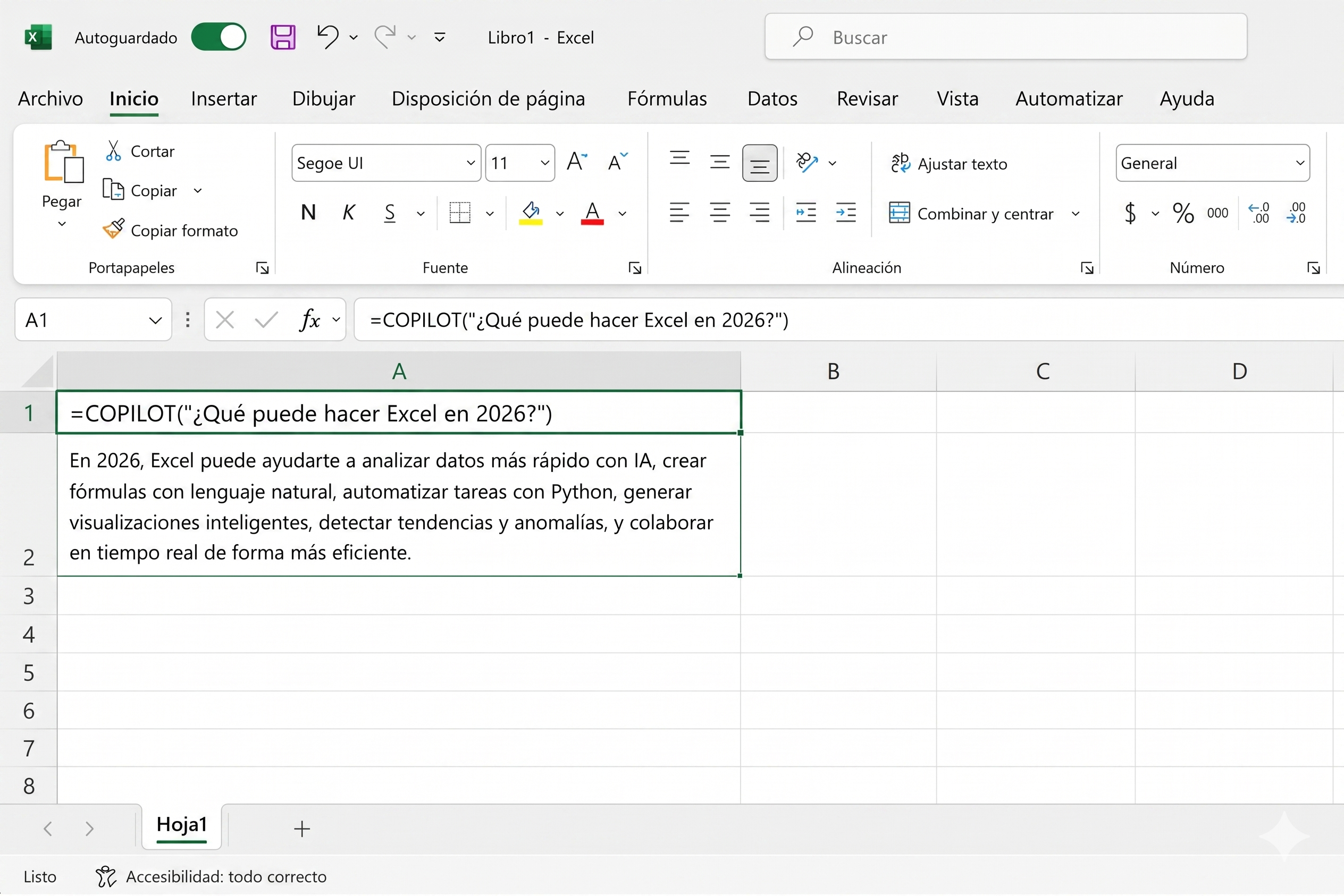Screen dimensions: 1344x896
Task: Expand the Copiar options arrow
Action: pyautogui.click(x=198, y=190)
